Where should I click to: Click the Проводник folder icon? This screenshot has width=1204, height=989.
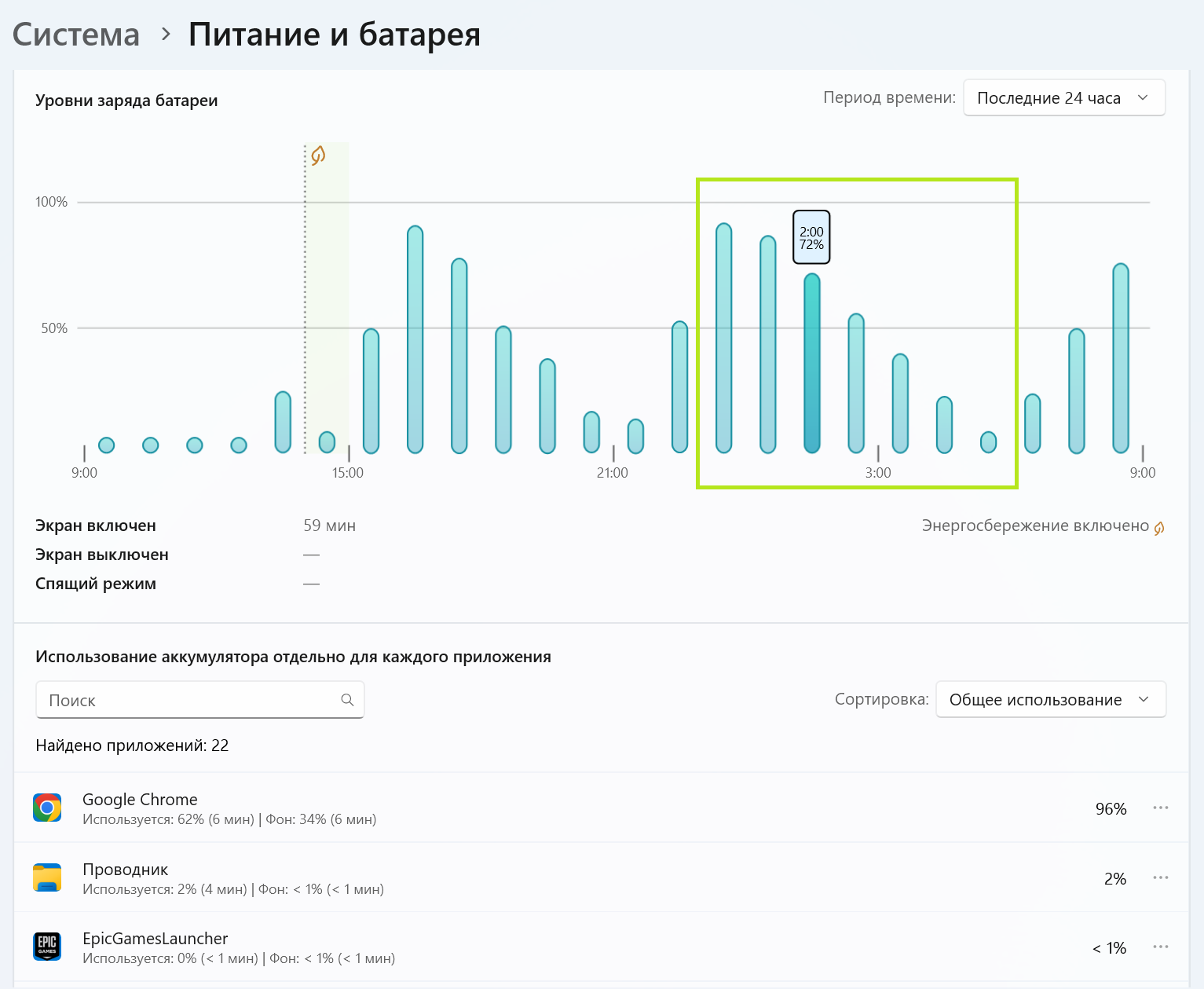[47, 877]
